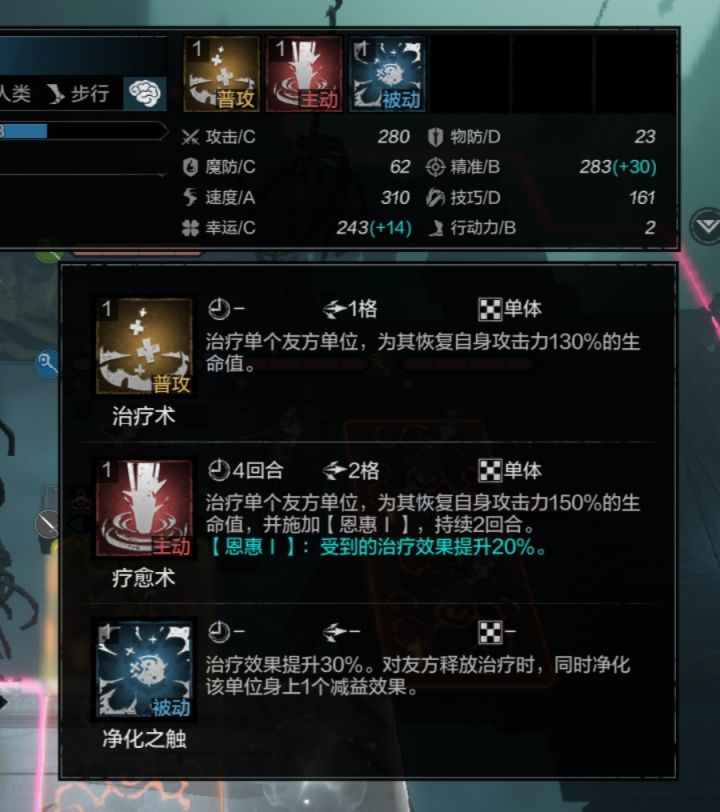
Task: Click the 【恩惠Ⅰ】 cyan effect description text
Action: click(x=378, y=547)
